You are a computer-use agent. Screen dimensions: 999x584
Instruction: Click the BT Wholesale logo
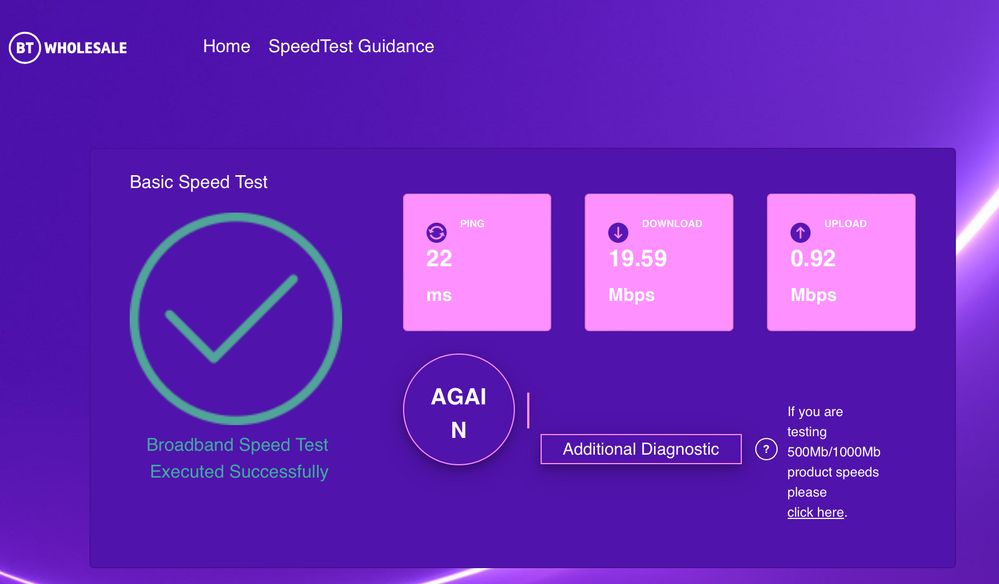click(x=68, y=47)
